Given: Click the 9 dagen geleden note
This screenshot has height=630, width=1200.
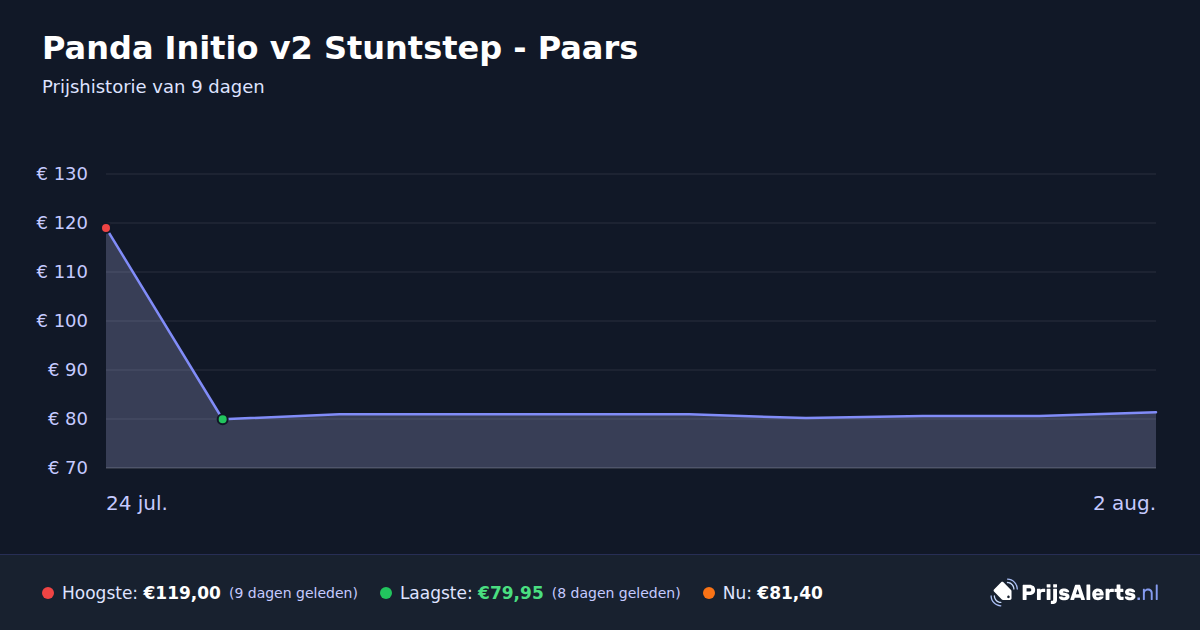Looking at the screenshot, I should click(294, 594).
